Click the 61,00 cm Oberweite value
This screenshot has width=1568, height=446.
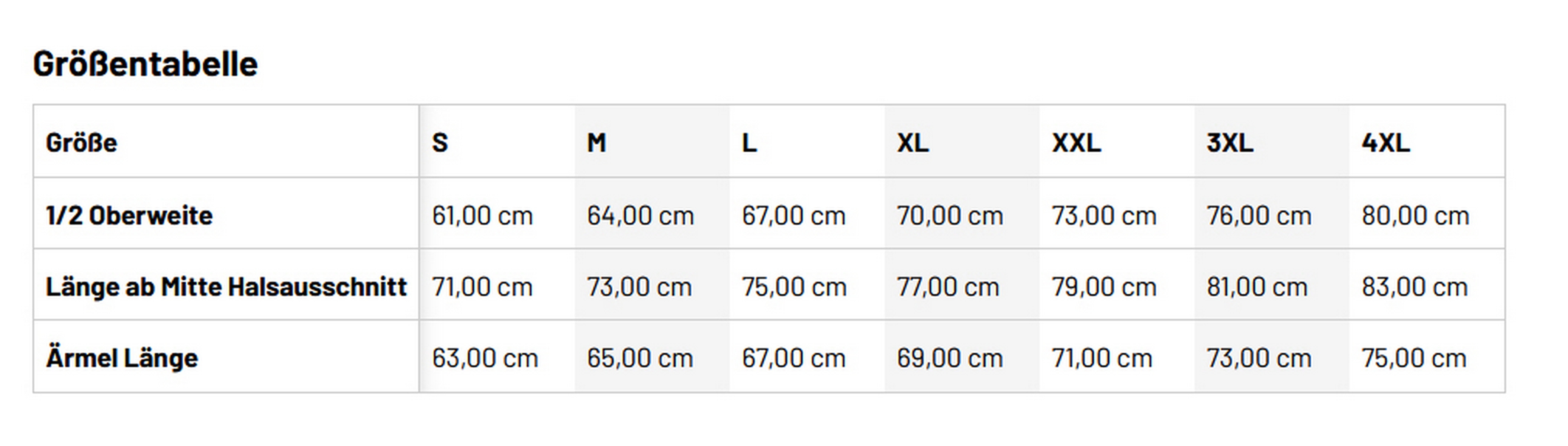click(x=482, y=216)
